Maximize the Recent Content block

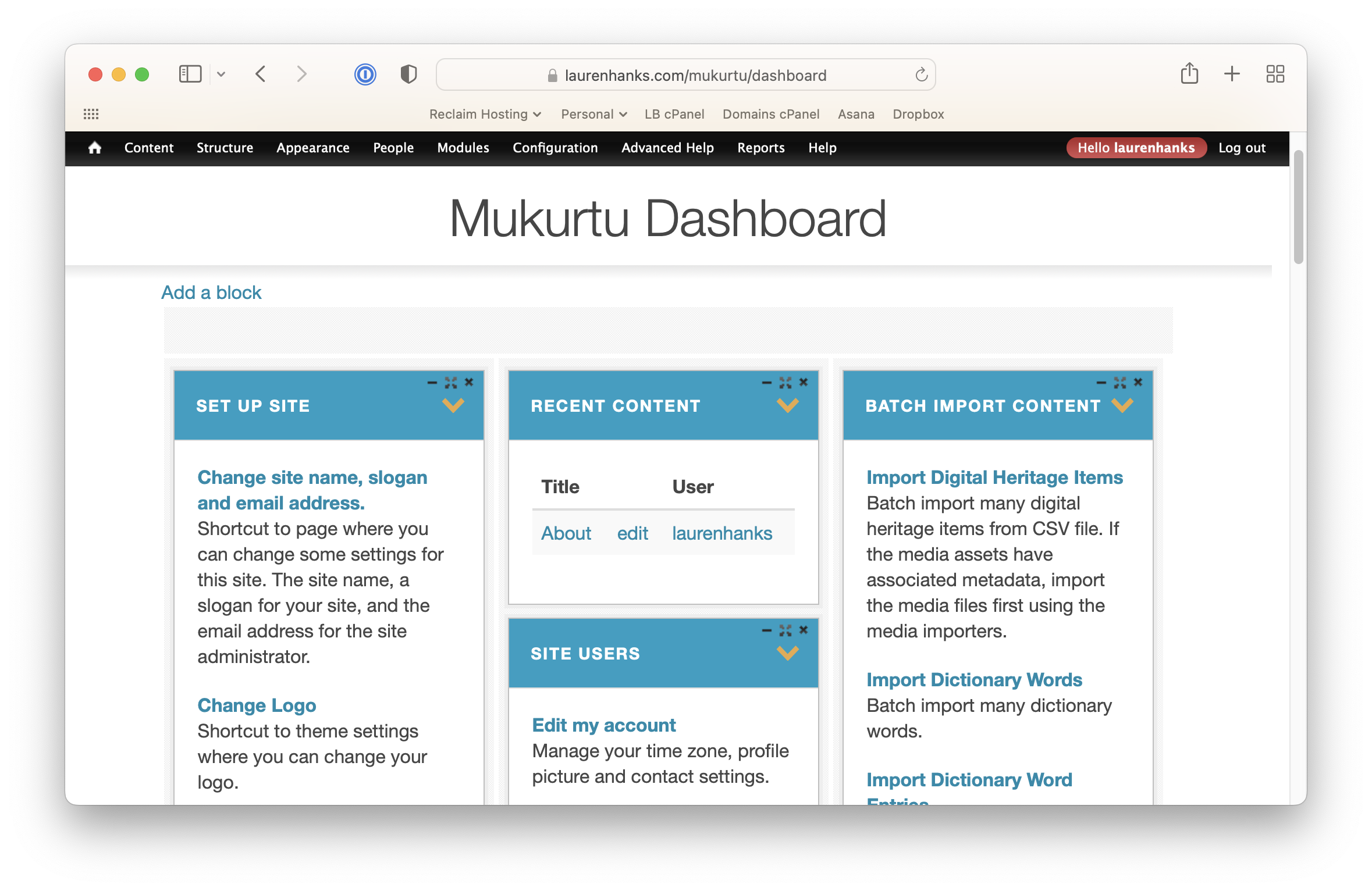coord(785,383)
